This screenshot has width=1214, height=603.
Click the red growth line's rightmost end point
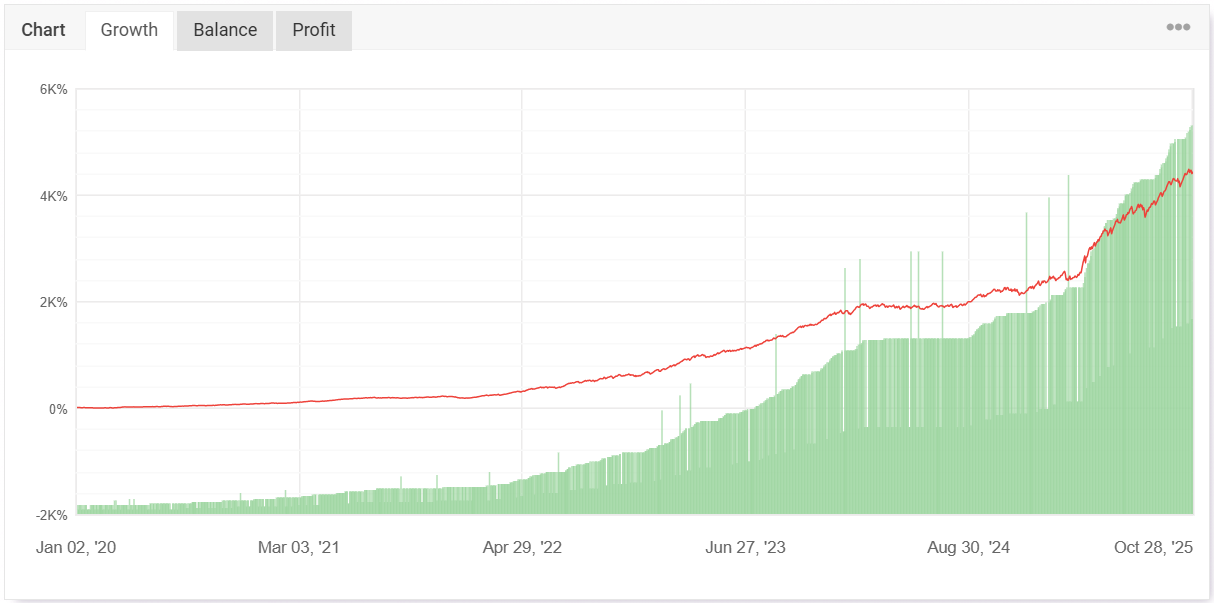coord(1191,174)
